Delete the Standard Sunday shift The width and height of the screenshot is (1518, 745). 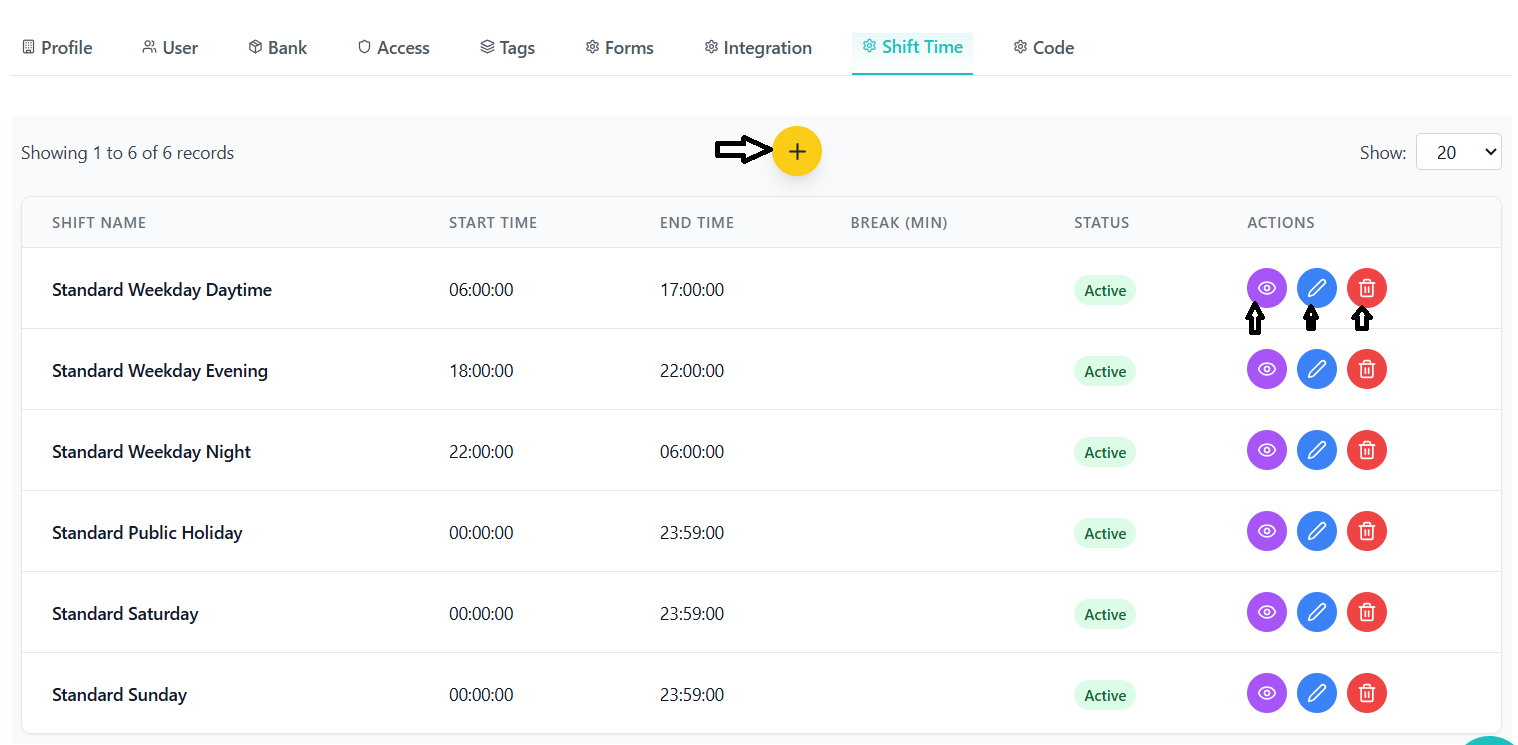1366,694
